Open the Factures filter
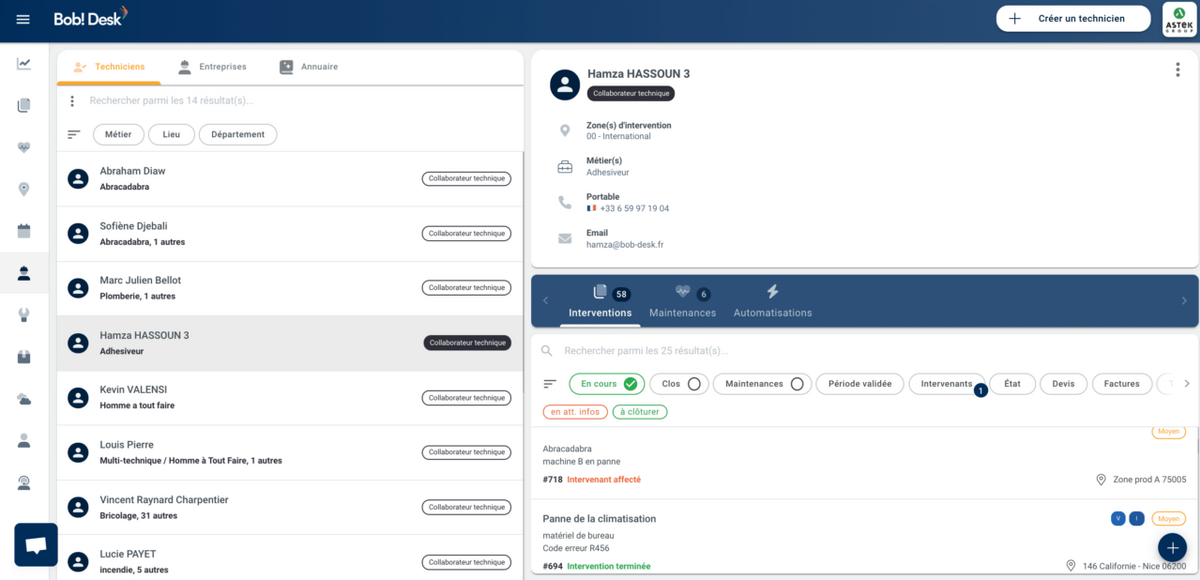This screenshot has width=1200, height=580. point(1122,384)
